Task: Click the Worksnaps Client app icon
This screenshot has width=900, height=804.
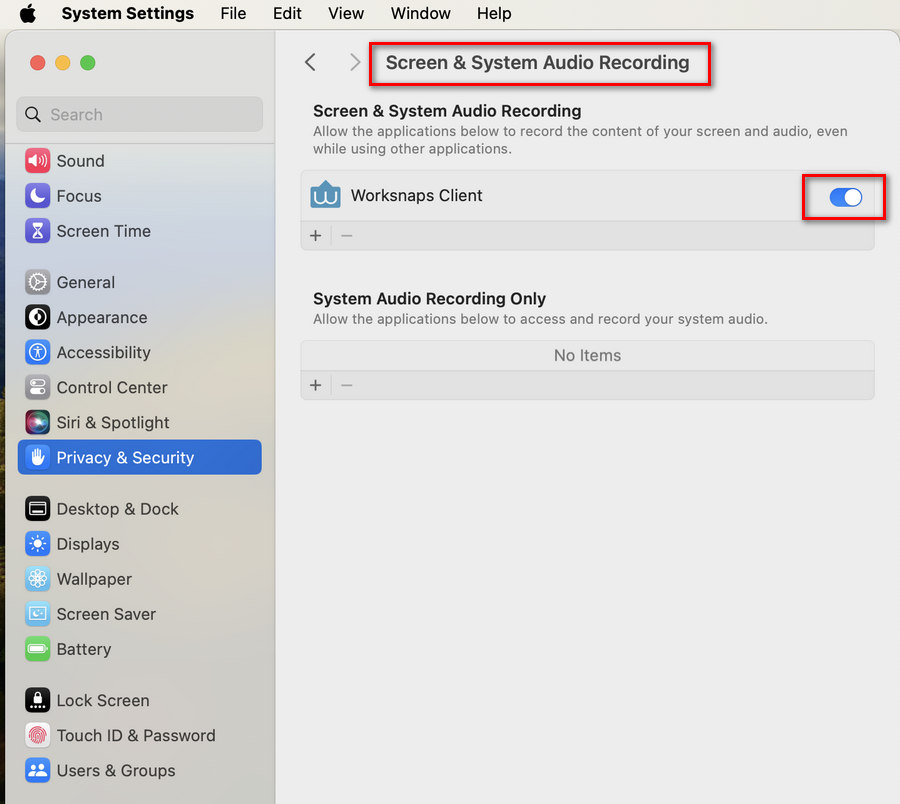Action: click(325, 195)
